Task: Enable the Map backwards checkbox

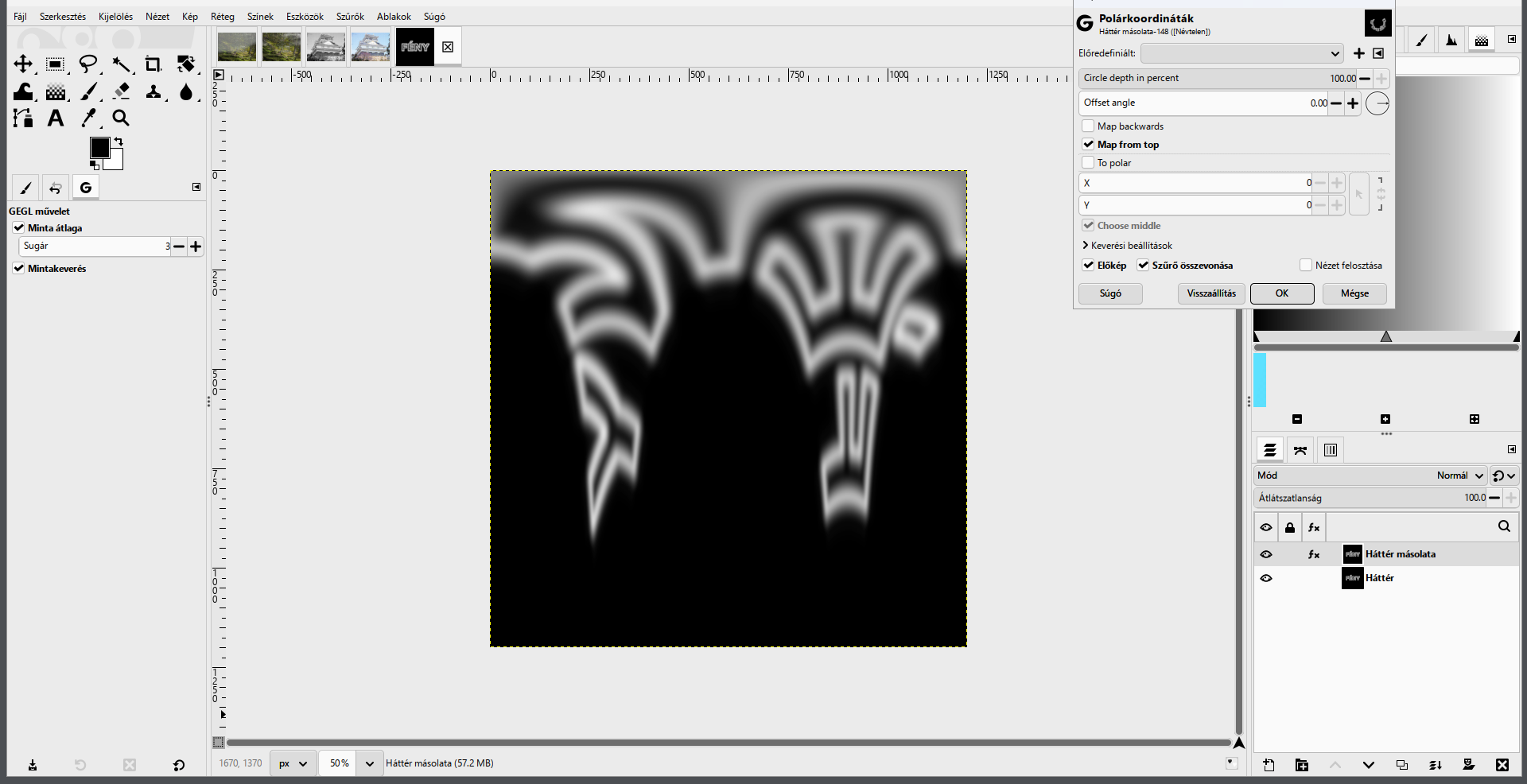Action: point(1088,126)
